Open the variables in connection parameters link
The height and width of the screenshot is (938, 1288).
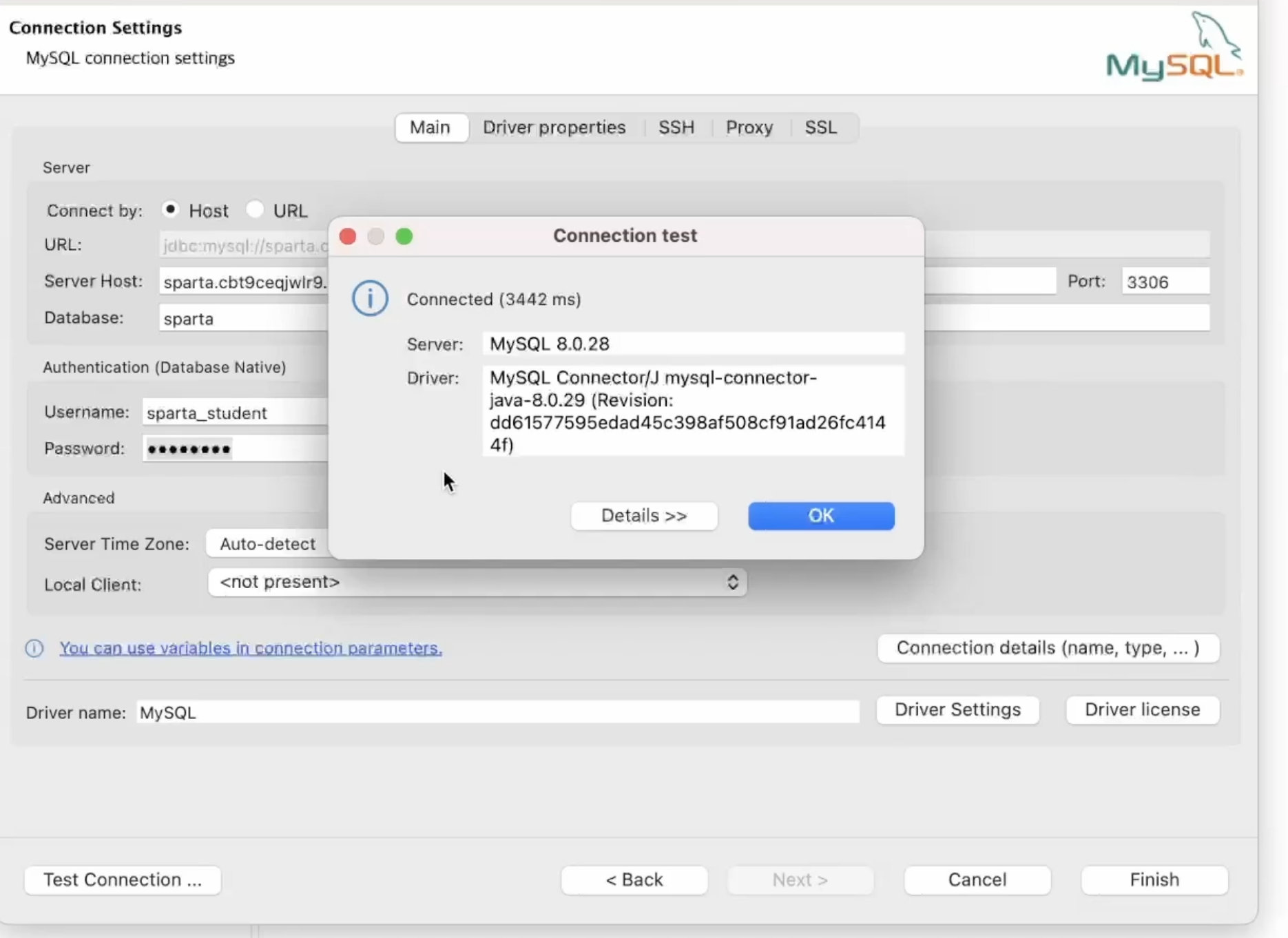tap(251, 649)
